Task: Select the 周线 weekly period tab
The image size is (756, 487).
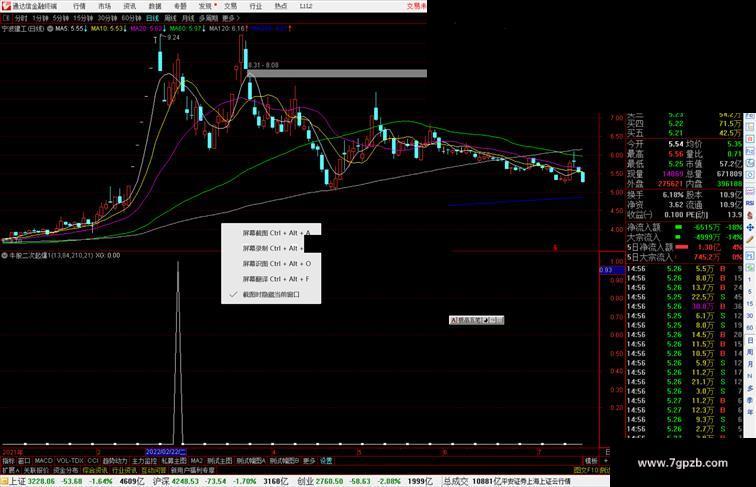Action: [x=170, y=18]
